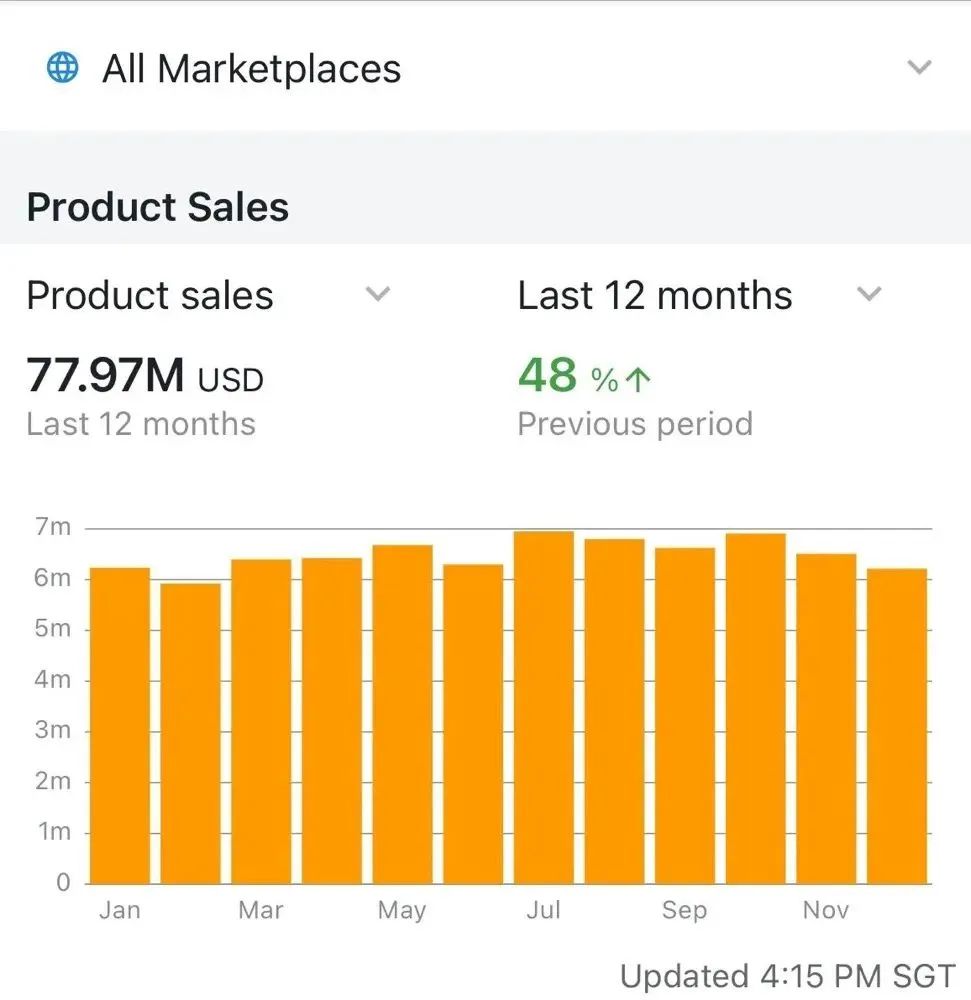The height and width of the screenshot is (1000, 971).
Task: Select the December sales bar
Action: coord(897,725)
